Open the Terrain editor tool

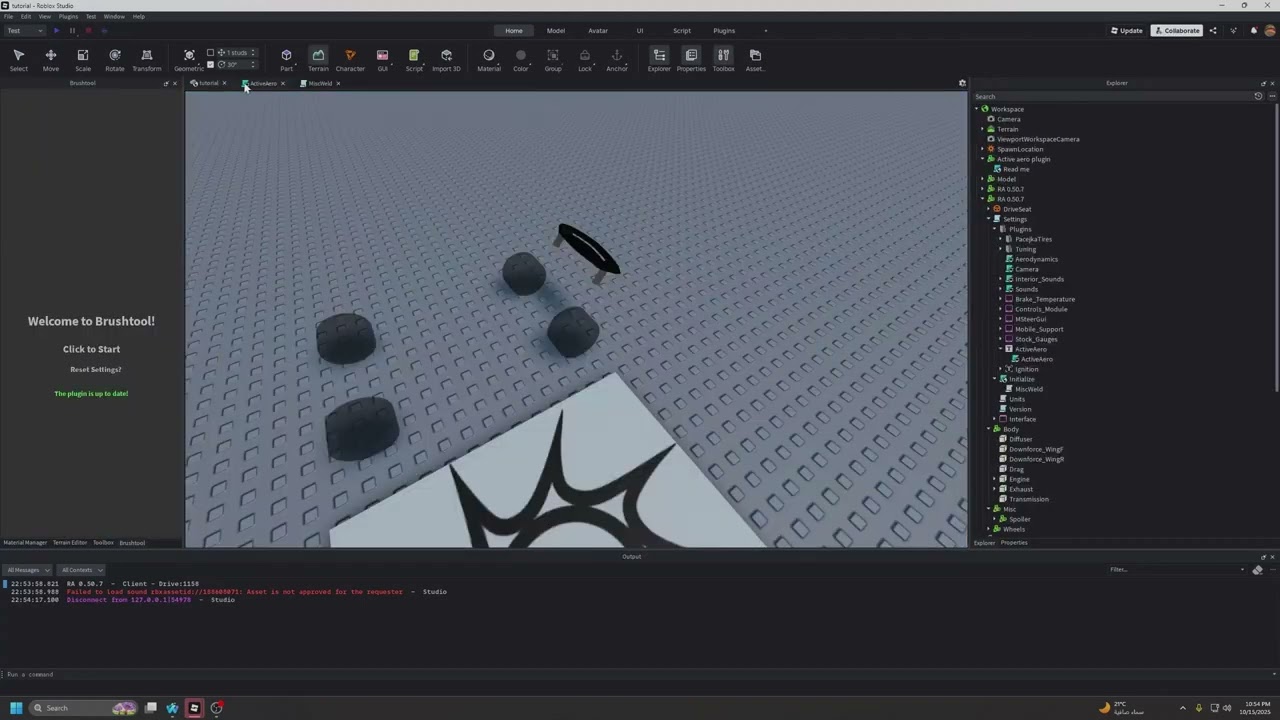point(318,60)
